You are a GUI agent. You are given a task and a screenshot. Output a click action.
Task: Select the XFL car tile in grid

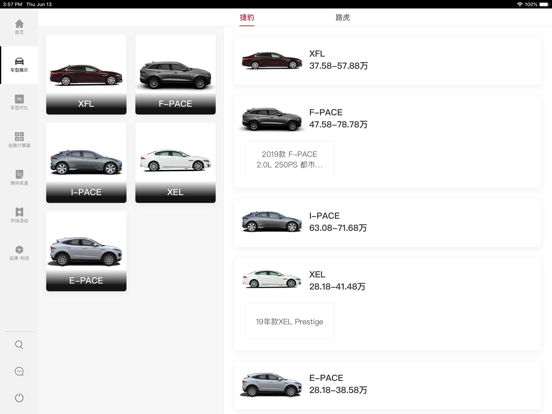[86, 74]
